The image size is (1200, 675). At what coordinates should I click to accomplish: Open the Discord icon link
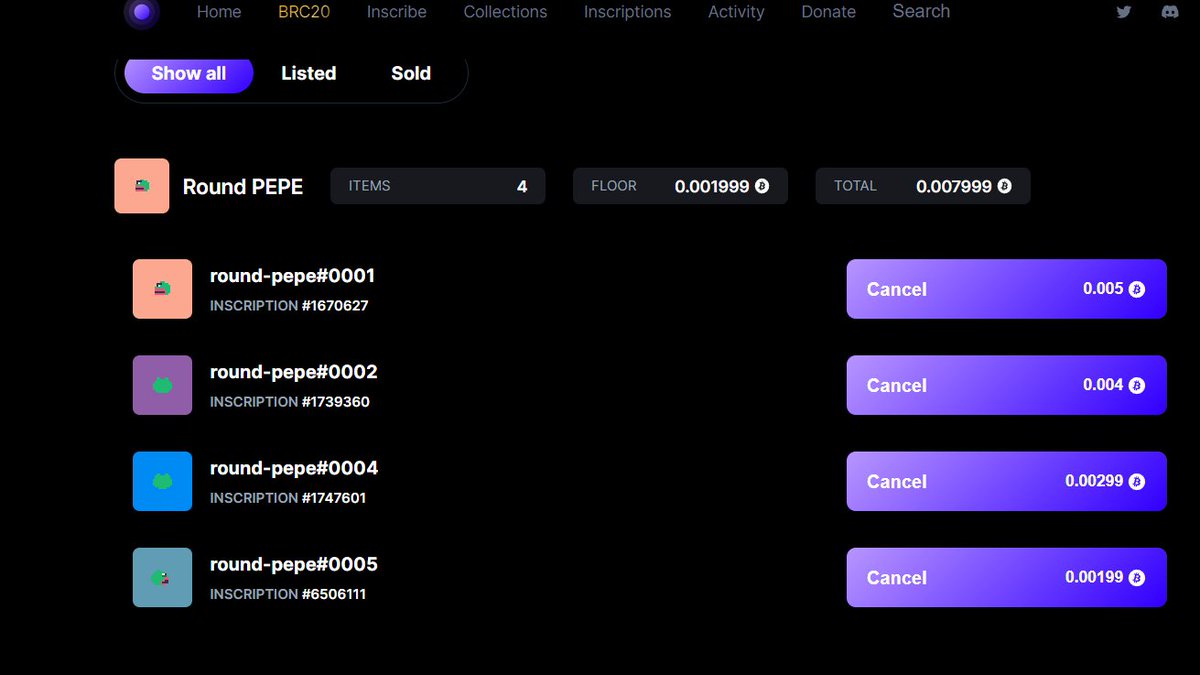tap(1169, 12)
